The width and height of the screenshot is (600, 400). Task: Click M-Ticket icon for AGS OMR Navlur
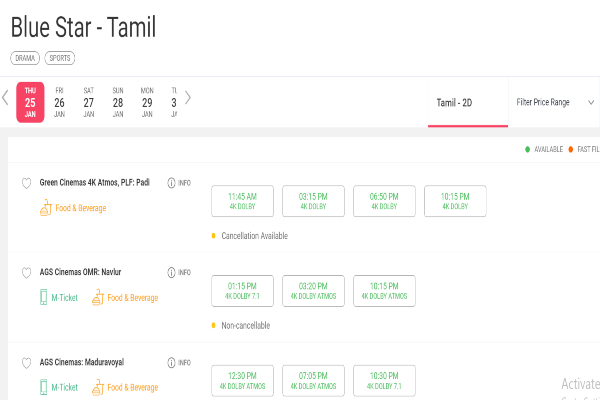point(44,297)
